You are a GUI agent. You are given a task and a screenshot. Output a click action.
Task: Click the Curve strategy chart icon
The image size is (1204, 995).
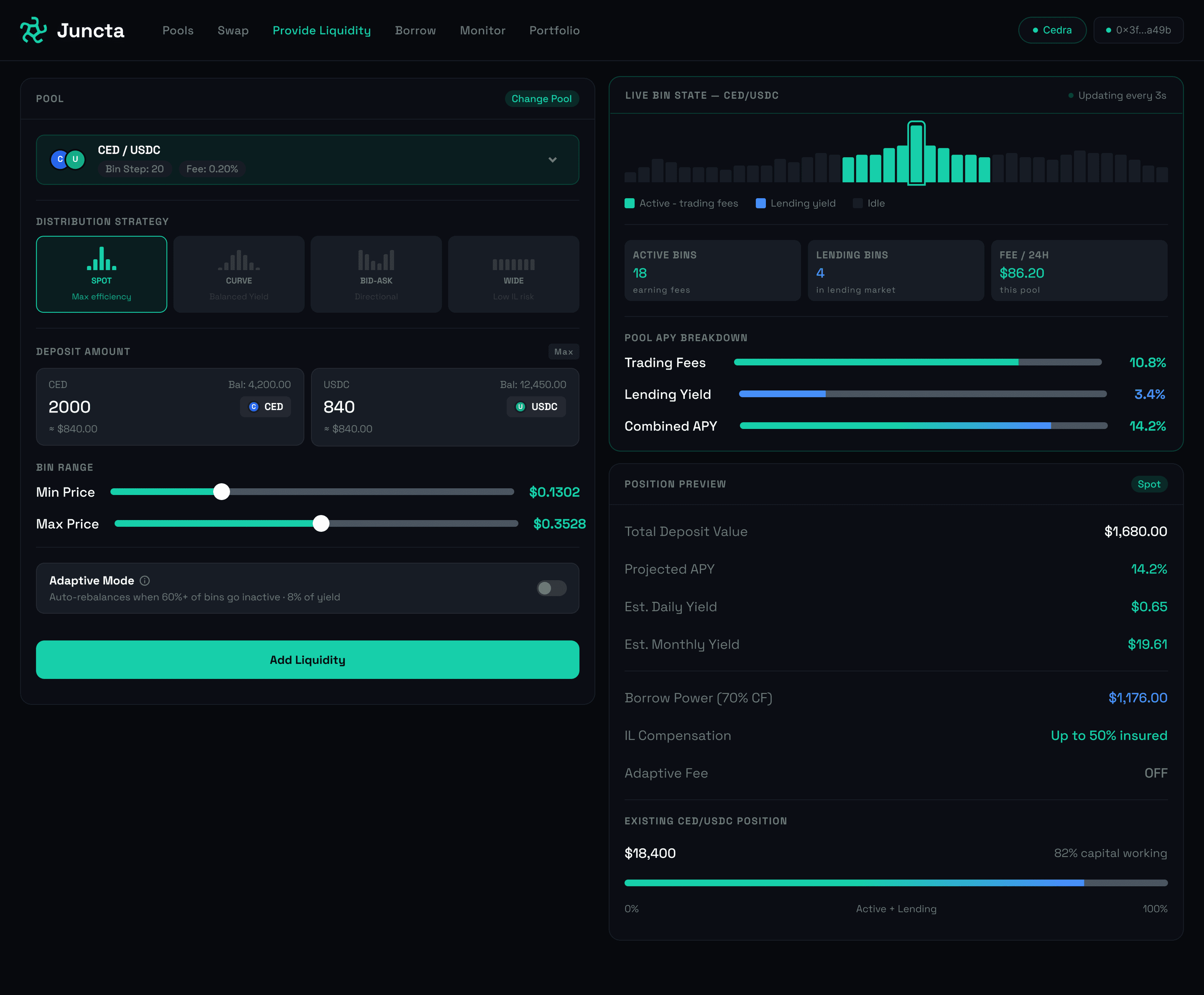tap(239, 260)
